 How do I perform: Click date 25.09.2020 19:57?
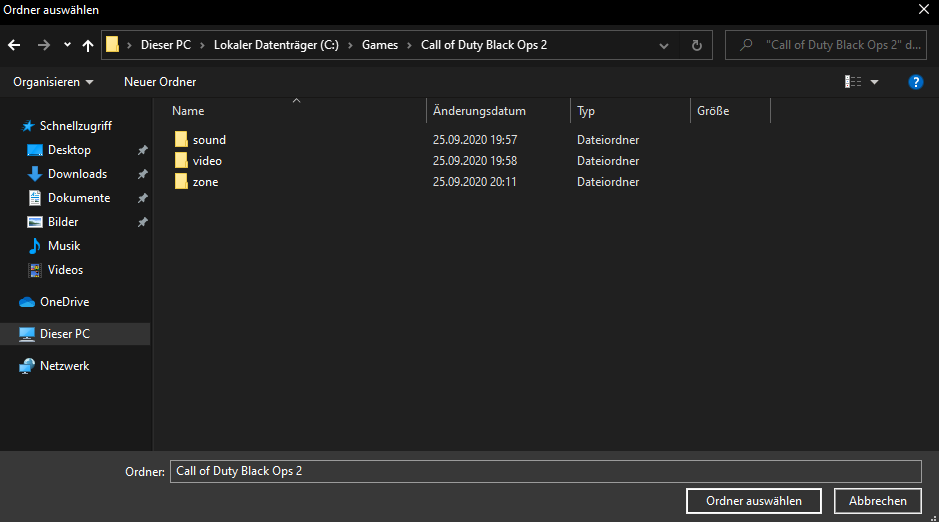(475, 139)
